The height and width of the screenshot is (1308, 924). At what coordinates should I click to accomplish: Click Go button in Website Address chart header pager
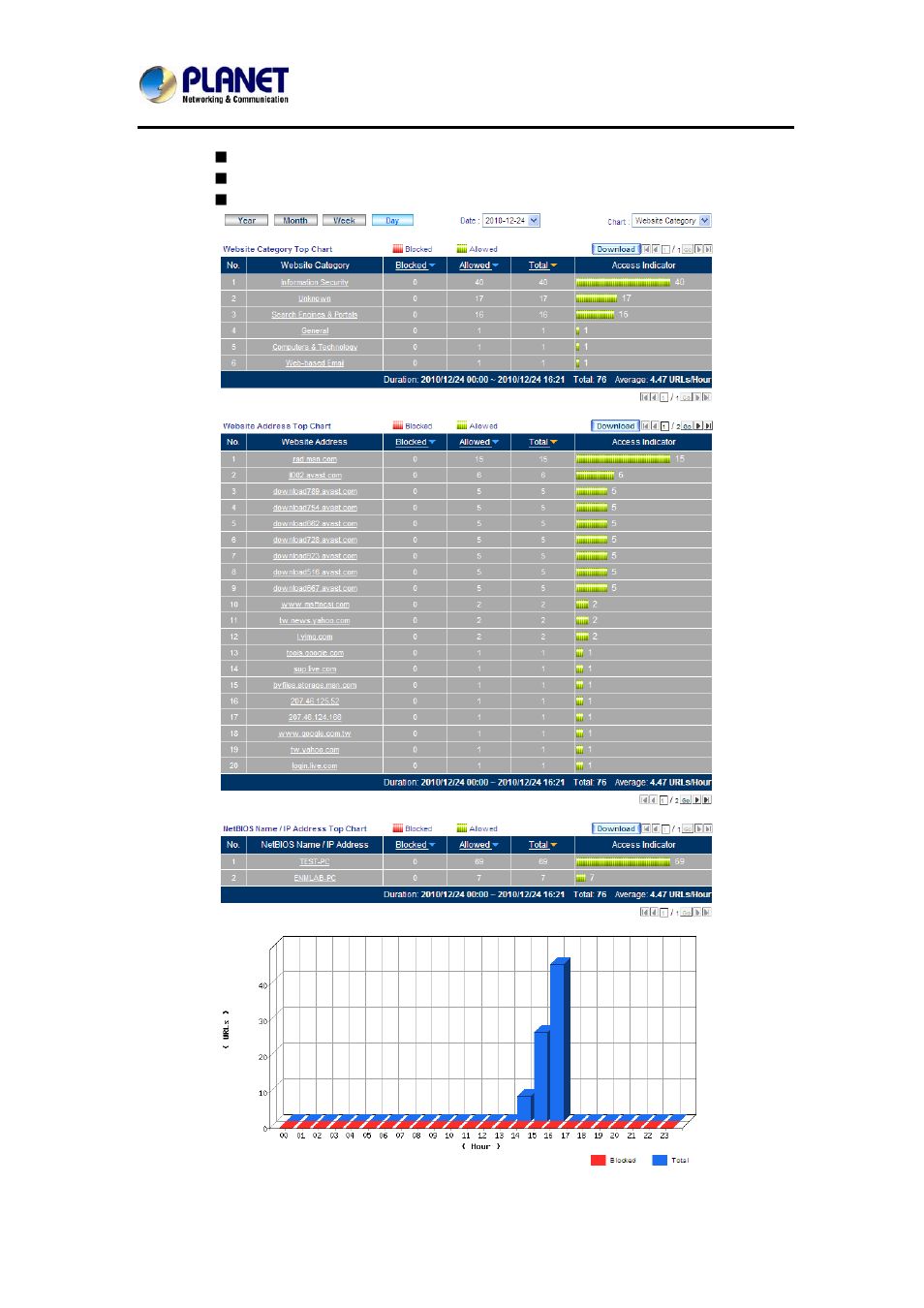[x=688, y=426]
